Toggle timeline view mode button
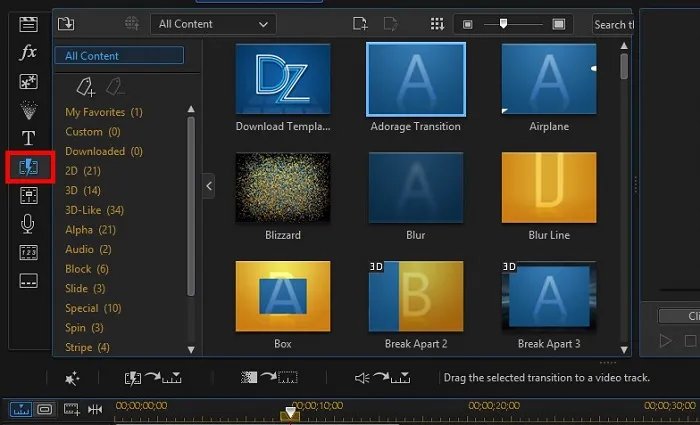This screenshot has height=425, width=700. 21,409
